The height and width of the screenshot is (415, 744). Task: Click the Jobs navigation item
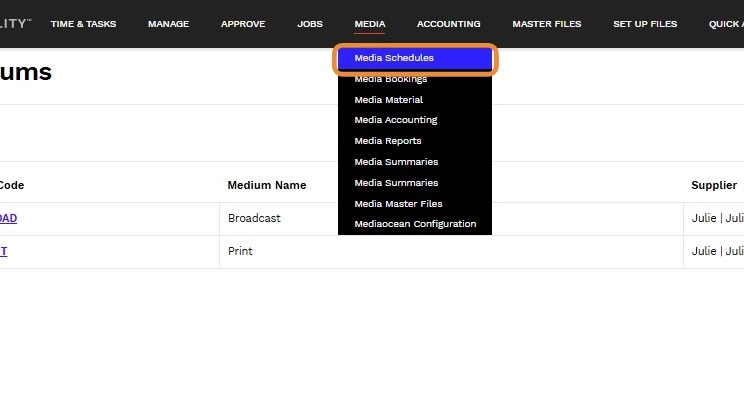tap(310, 24)
